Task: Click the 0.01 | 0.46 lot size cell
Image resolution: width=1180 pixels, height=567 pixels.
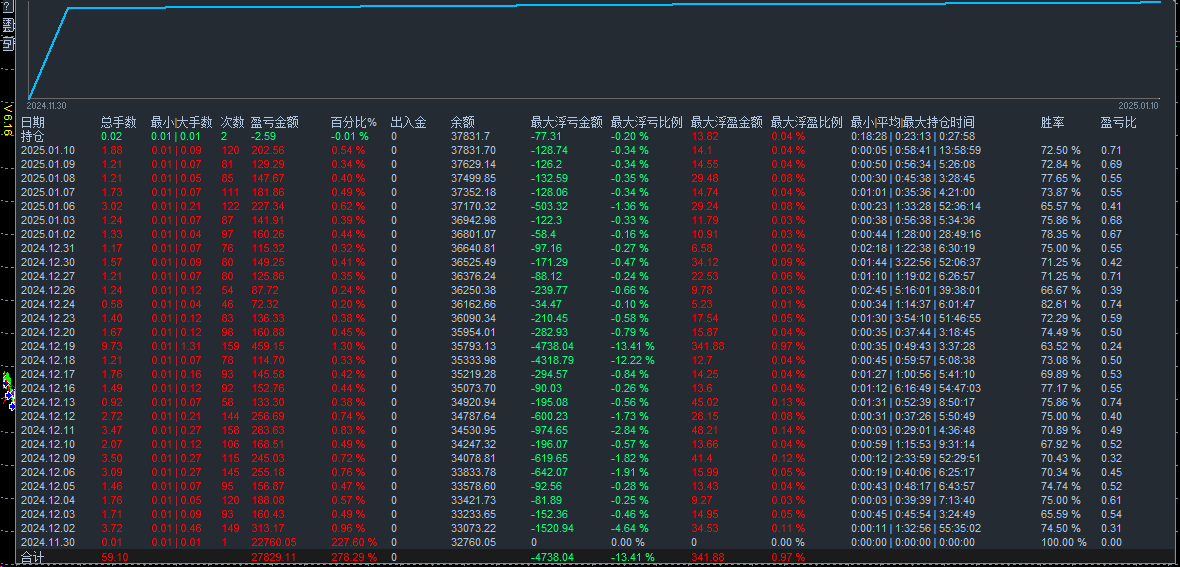Action: point(176,528)
